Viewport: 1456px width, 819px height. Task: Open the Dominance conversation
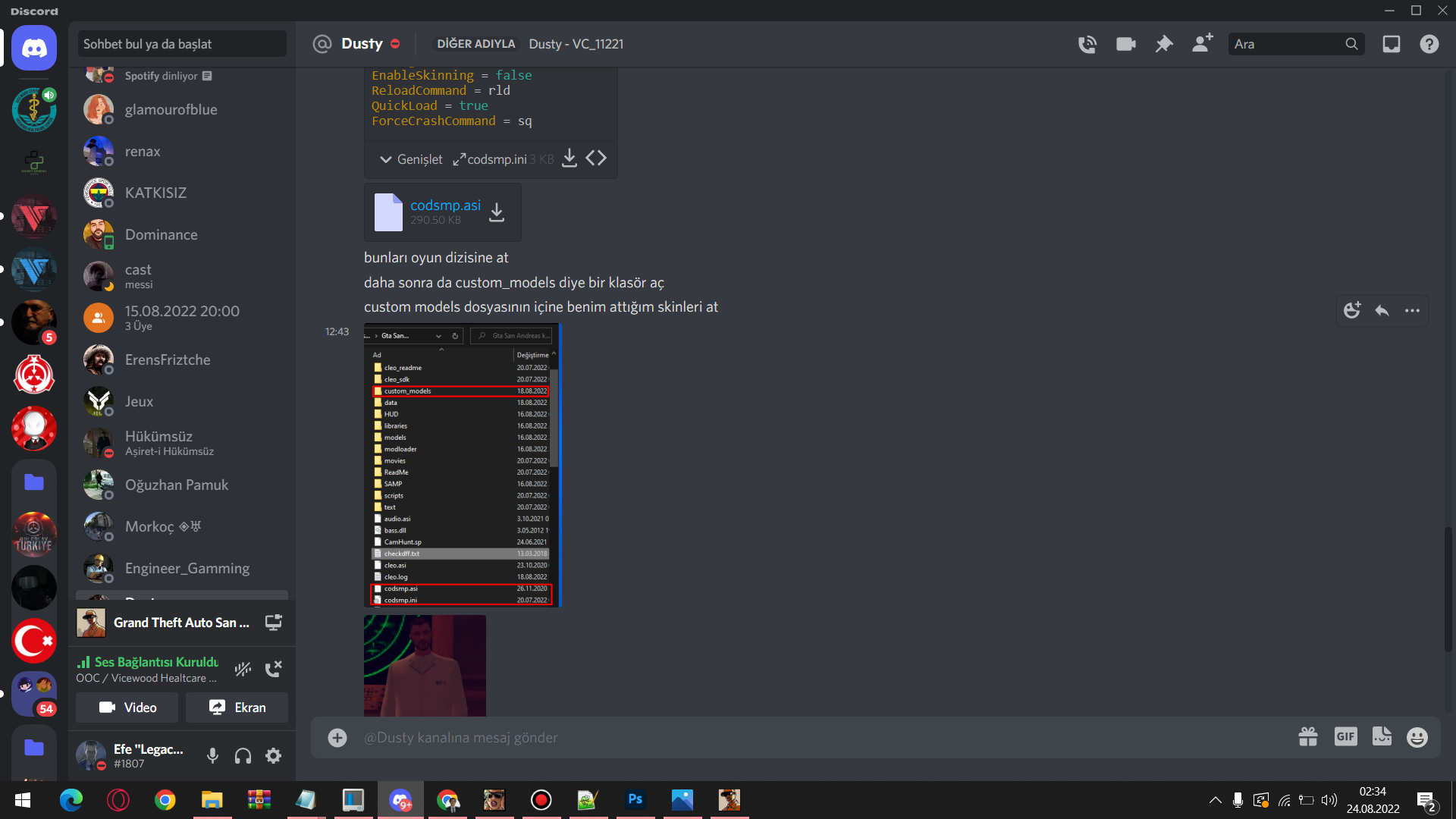click(182, 234)
